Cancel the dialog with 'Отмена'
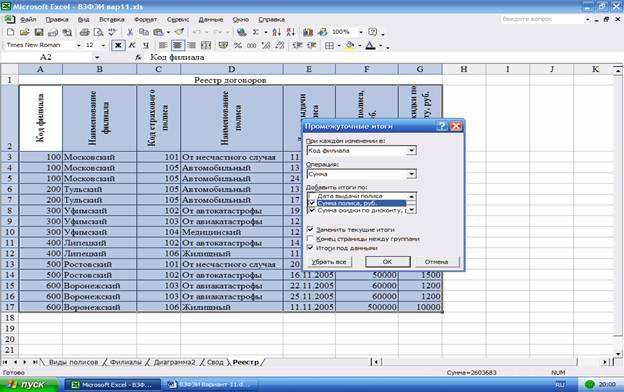 [x=436, y=262]
